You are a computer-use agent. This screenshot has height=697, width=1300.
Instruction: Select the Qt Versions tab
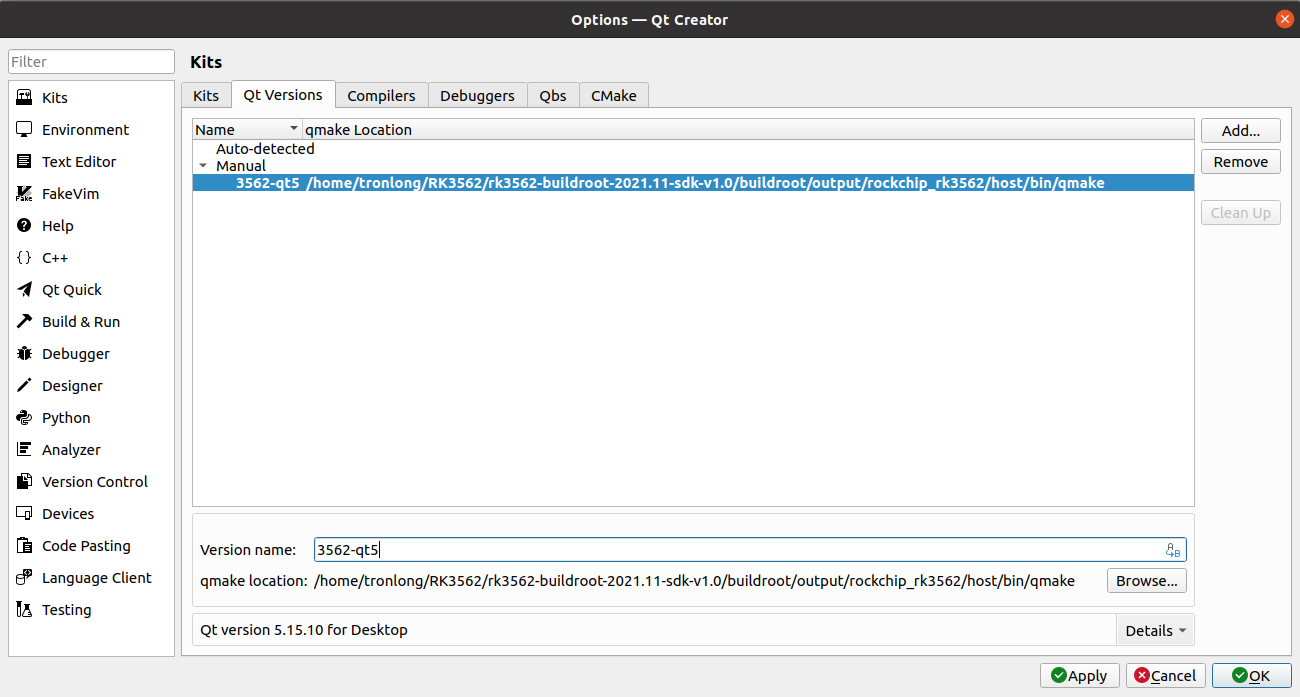coord(283,95)
